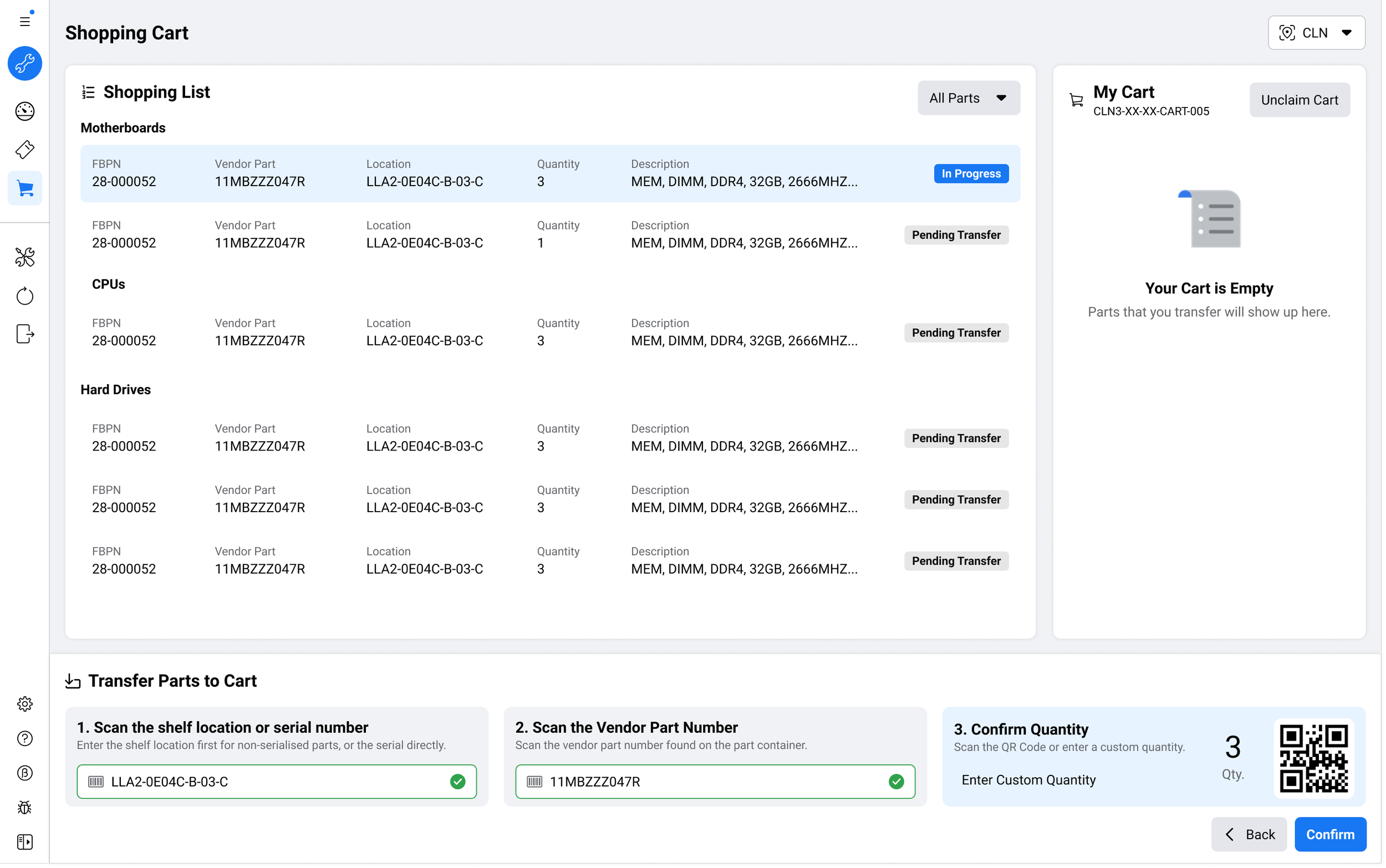Click the circular refresh icon in sidebar

click(x=25, y=296)
